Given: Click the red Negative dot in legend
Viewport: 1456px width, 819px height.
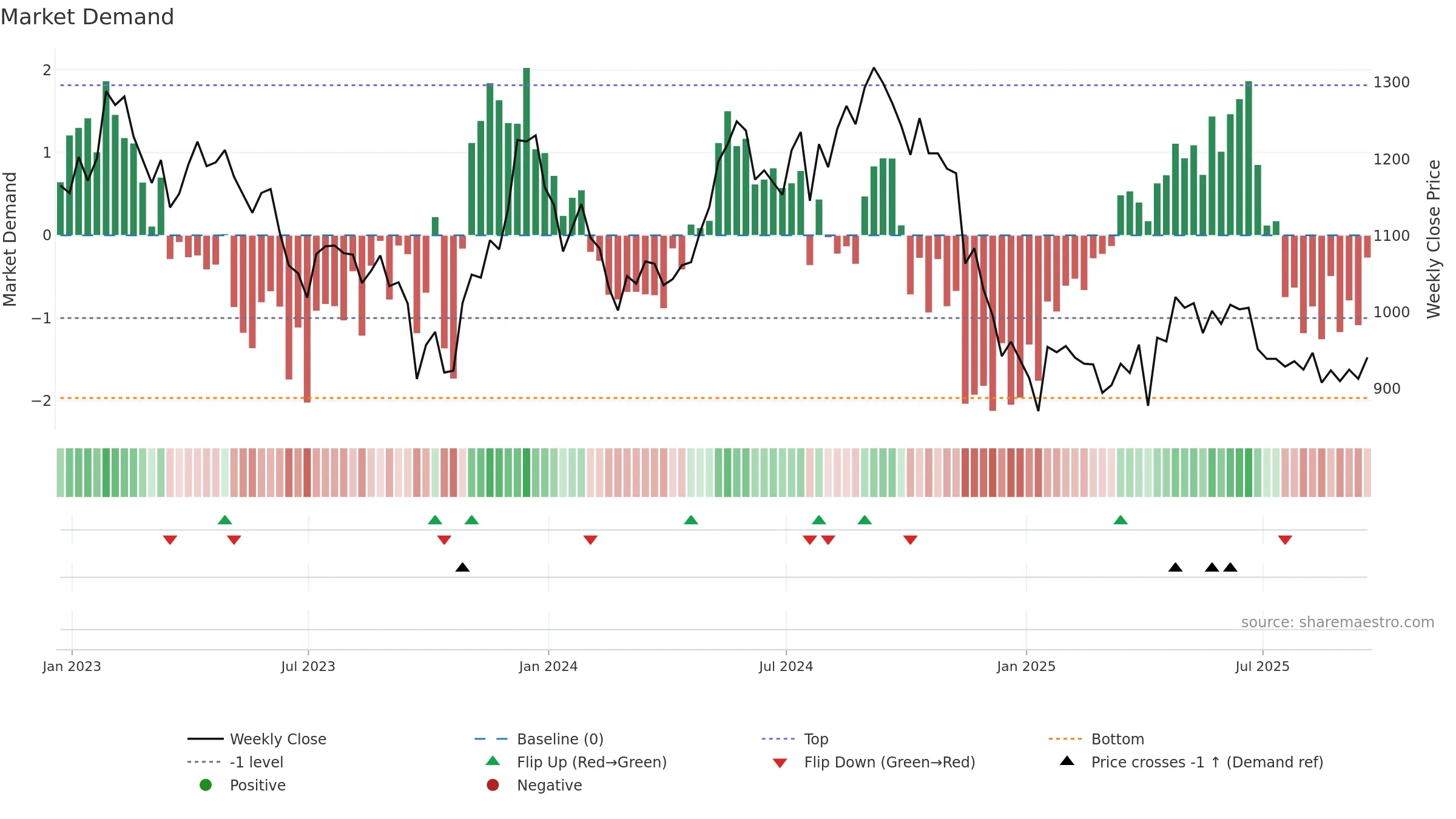Looking at the screenshot, I should (x=493, y=785).
